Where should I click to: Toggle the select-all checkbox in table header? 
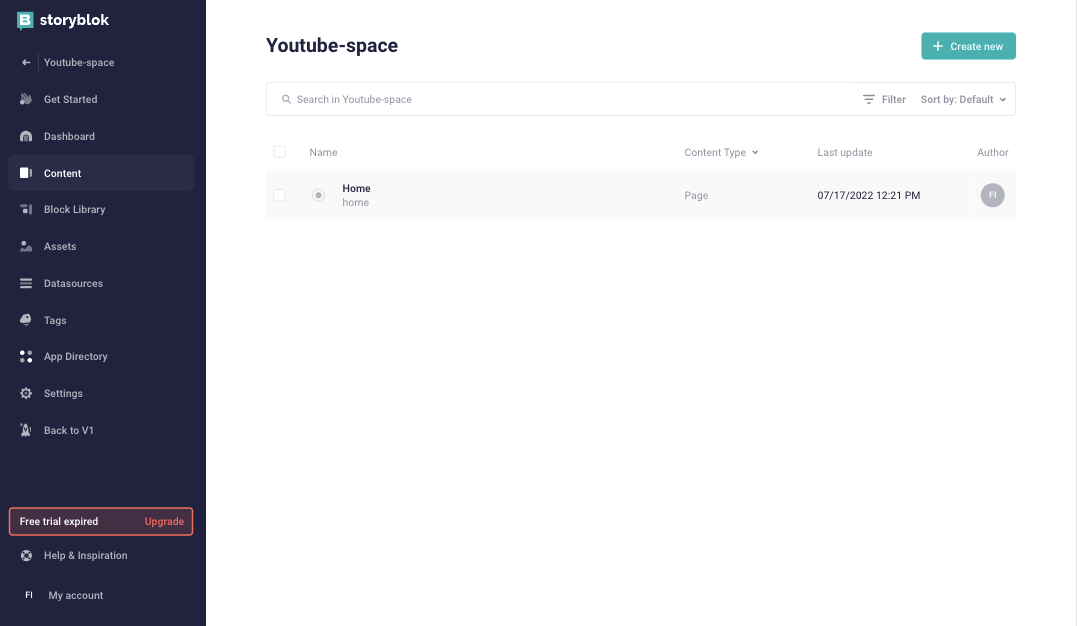click(280, 152)
